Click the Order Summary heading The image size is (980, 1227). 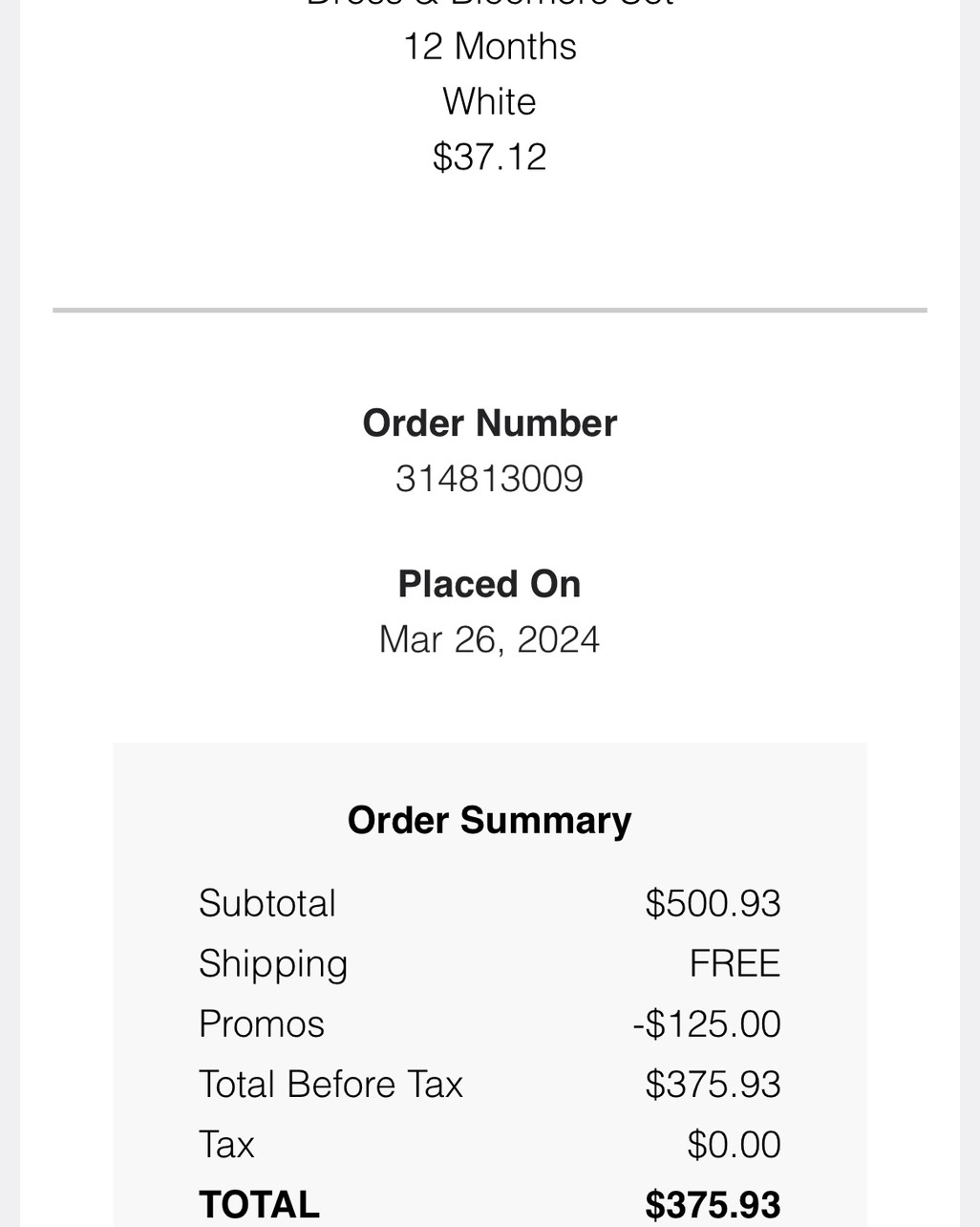(489, 820)
